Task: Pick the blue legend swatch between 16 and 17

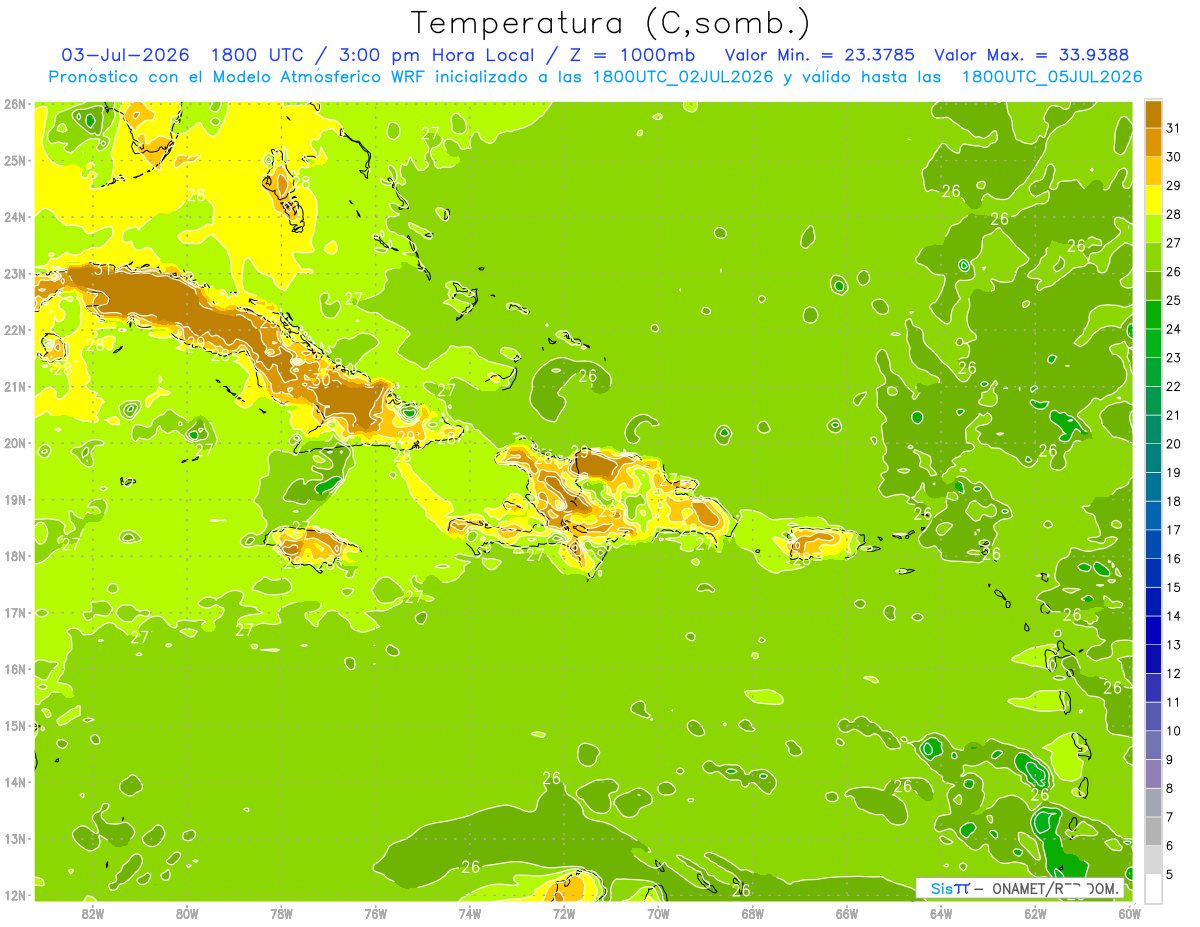Action: click(x=1153, y=543)
